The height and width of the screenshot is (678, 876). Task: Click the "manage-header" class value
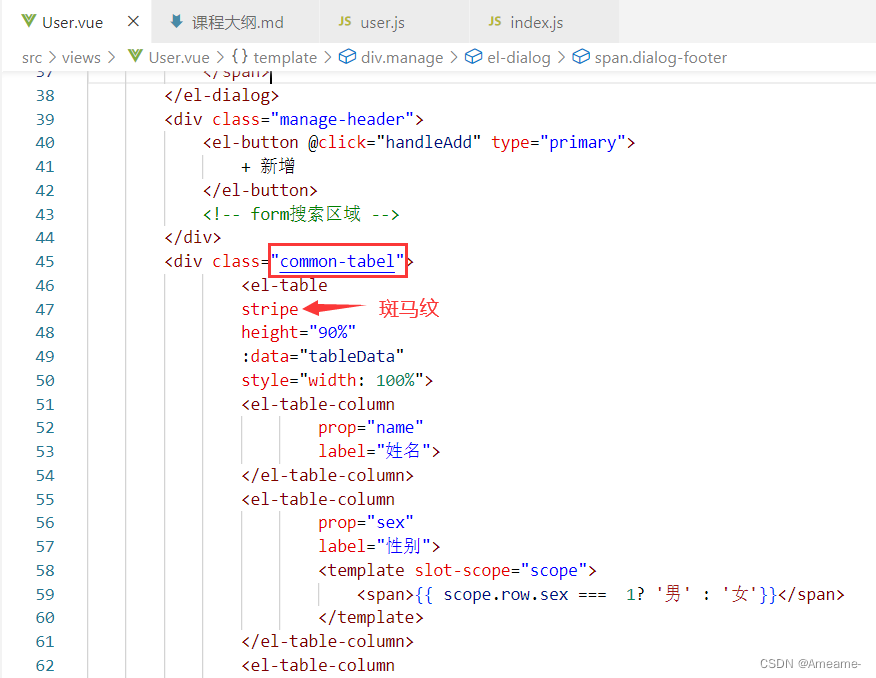click(342, 120)
